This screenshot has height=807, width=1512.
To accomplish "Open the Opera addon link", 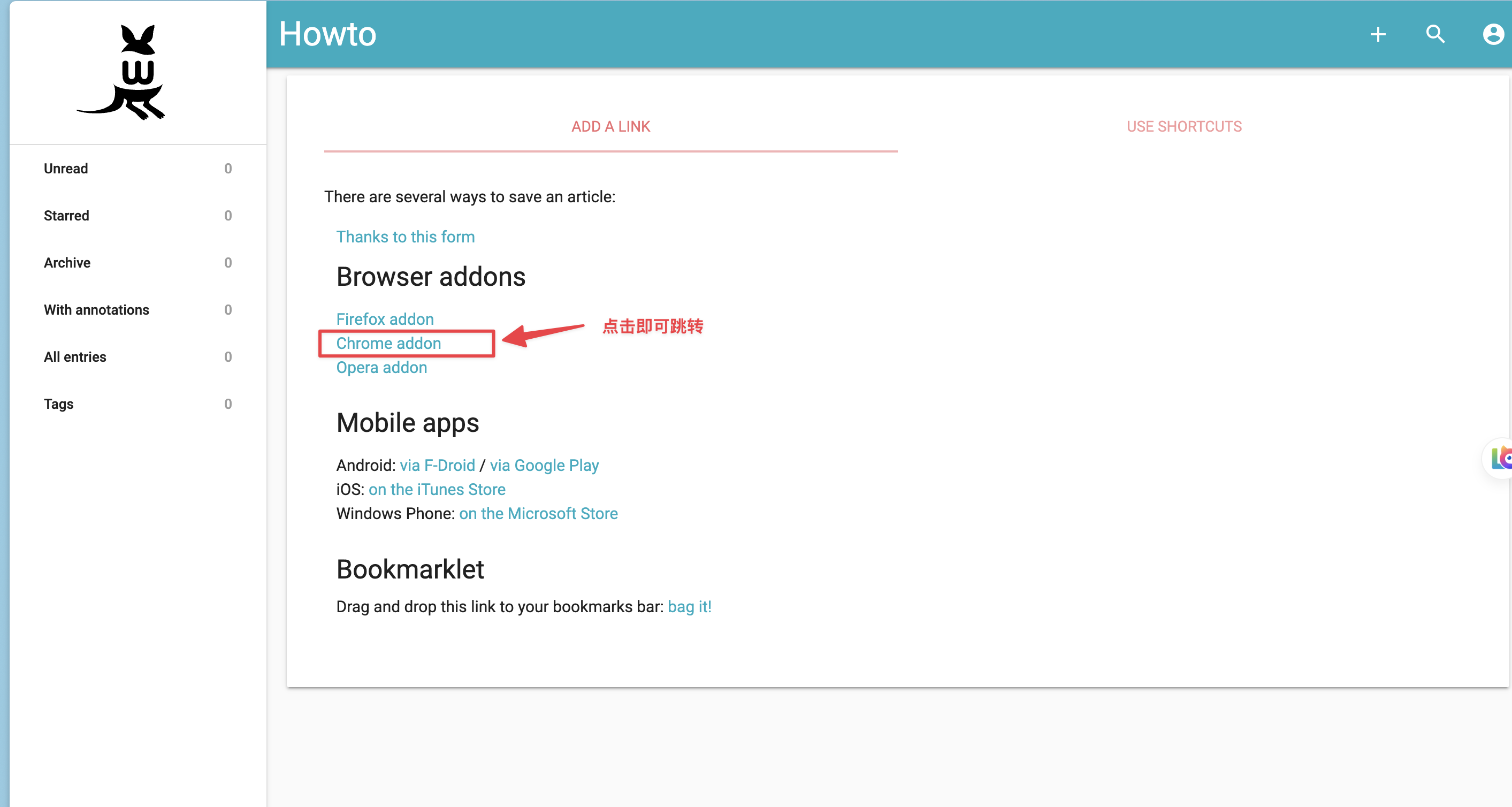I will [381, 368].
